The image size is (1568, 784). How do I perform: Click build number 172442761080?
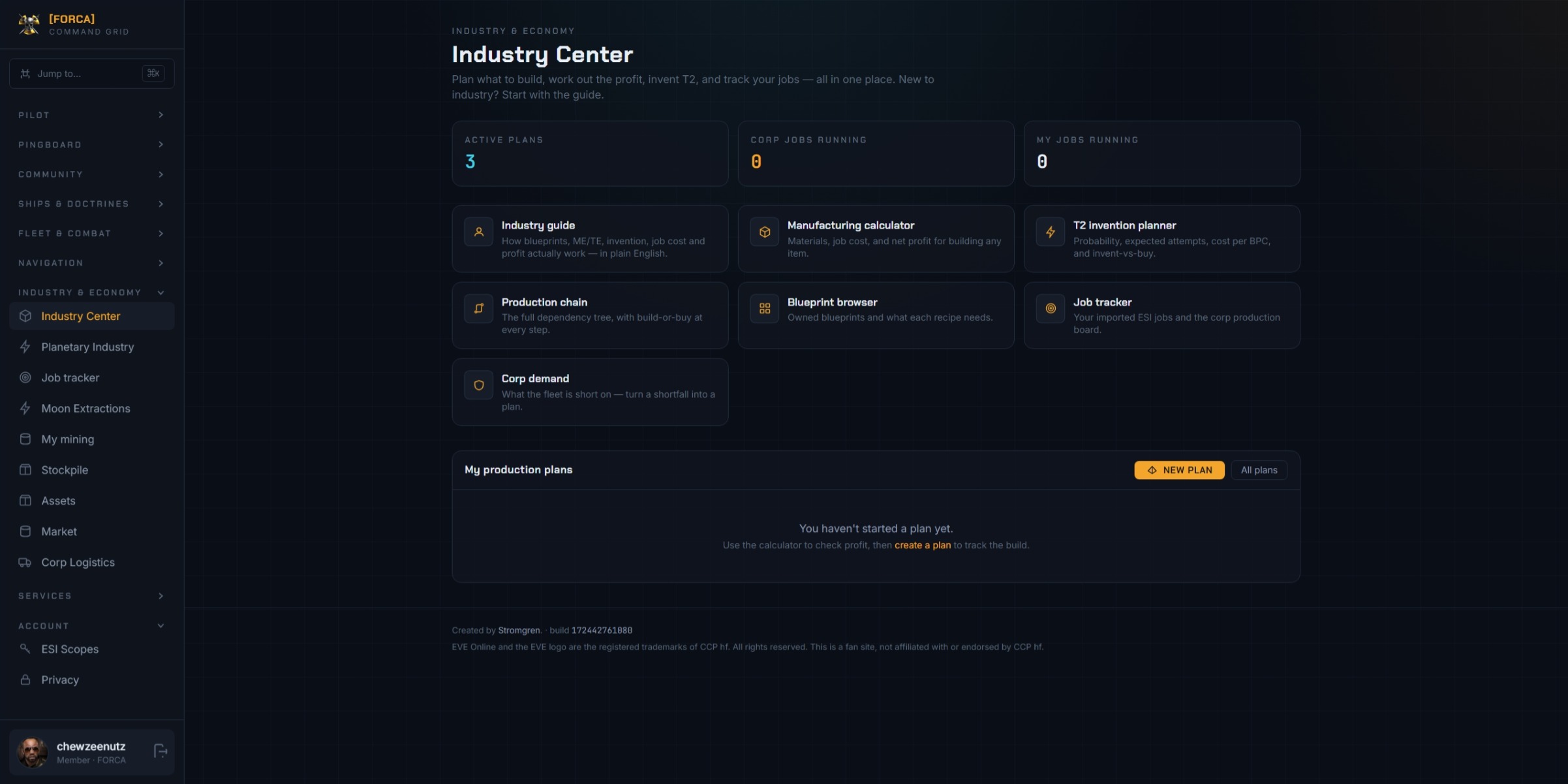[x=602, y=630]
